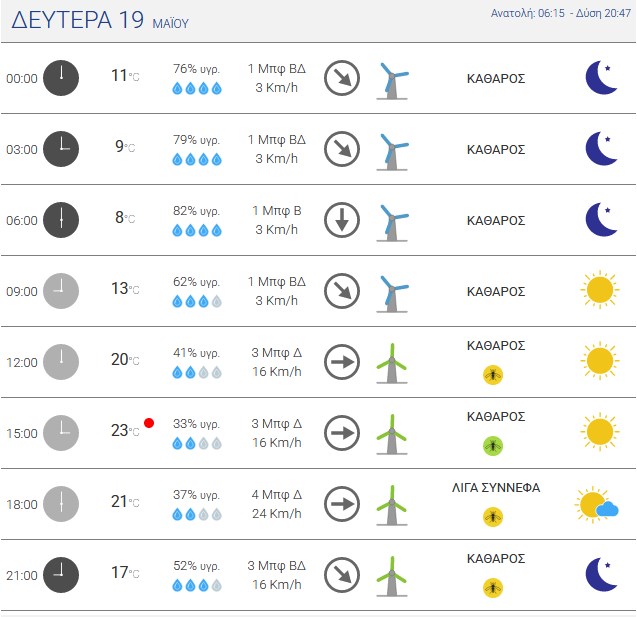Click the sun icon at 09:00
Screen dimensions: 637x617
click(x=600, y=290)
